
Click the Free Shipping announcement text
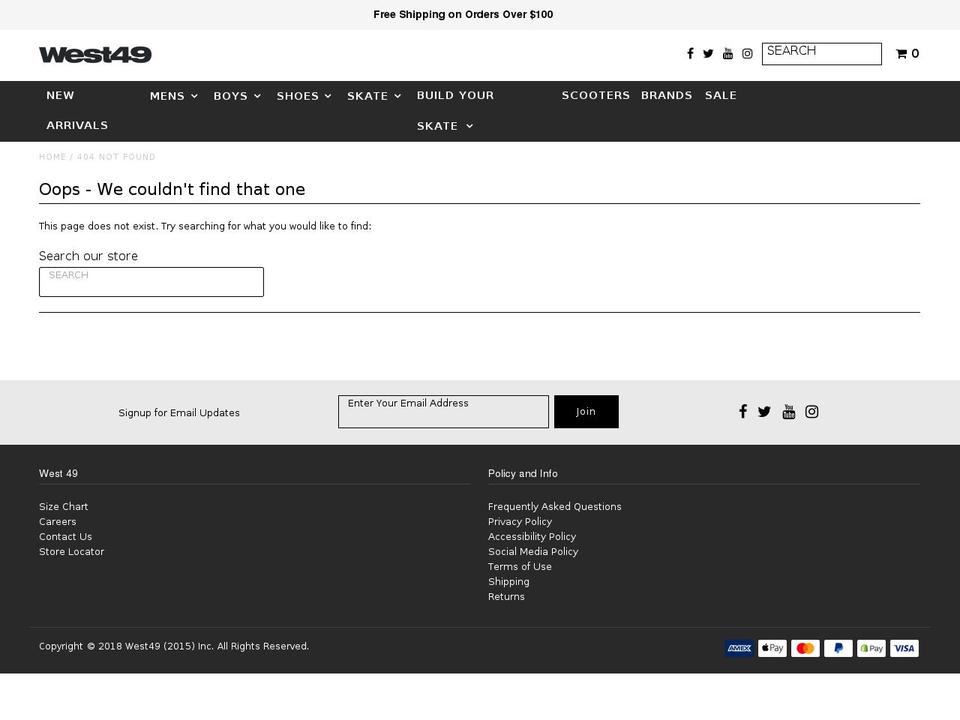(463, 15)
